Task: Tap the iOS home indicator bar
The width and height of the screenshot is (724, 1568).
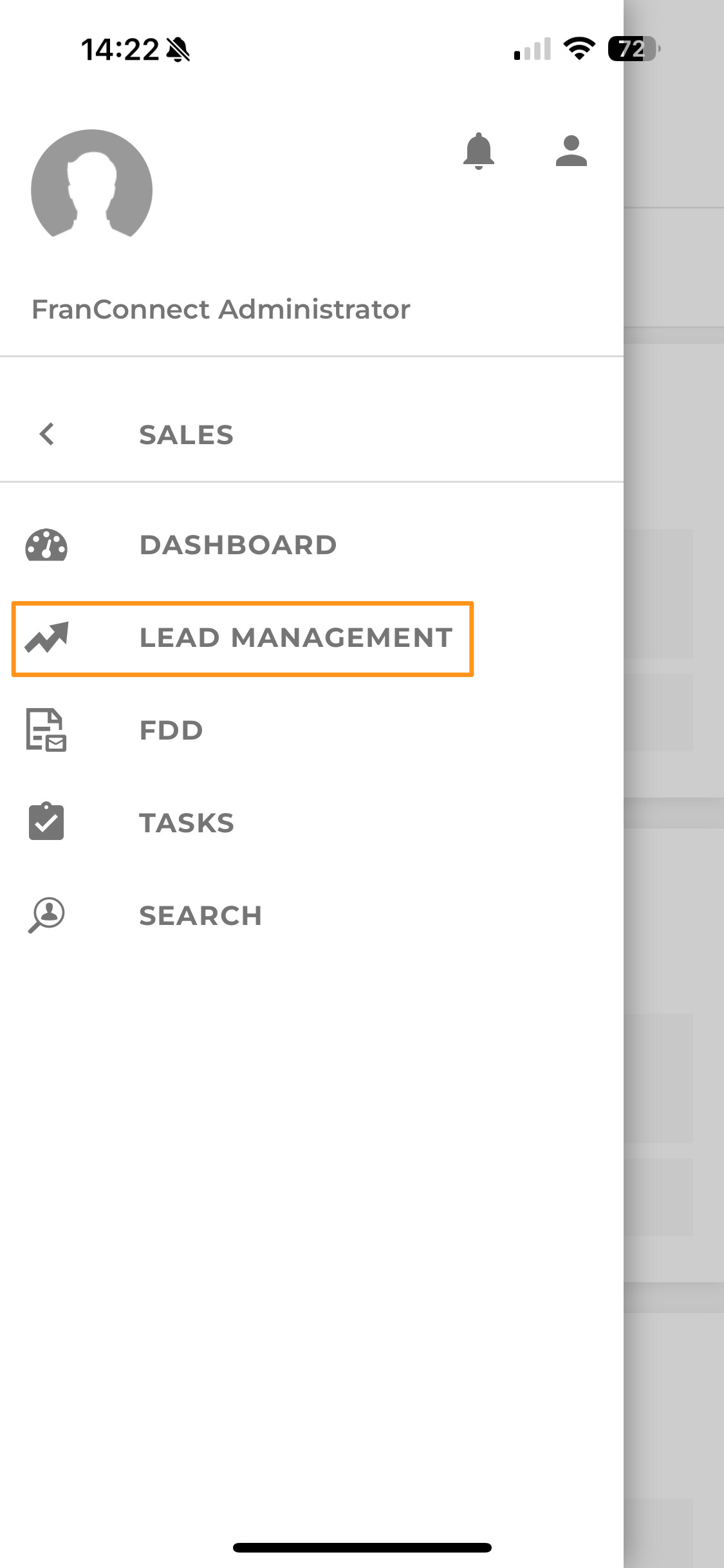Action: tap(362, 1547)
